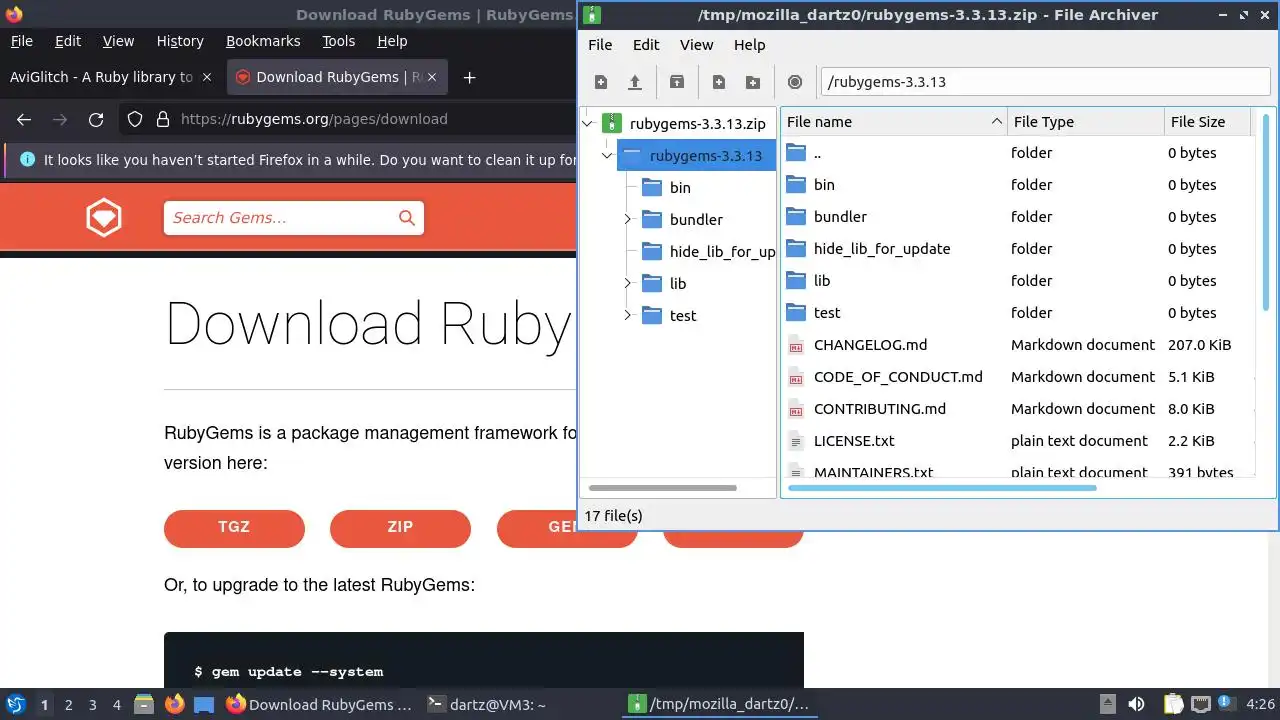Click New archive icon in File Archiver toolbar
This screenshot has height=720, width=1280.
point(600,82)
